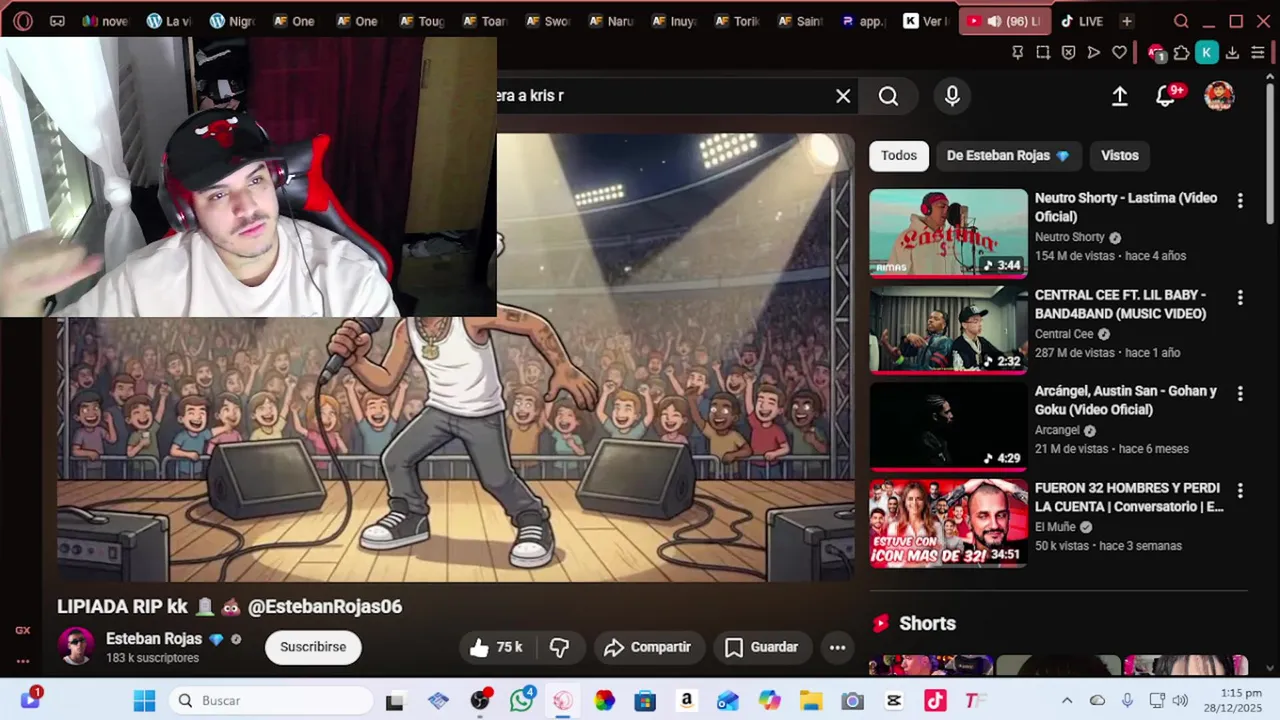1280x720 pixels.
Task: Click the Suscribirse button
Action: pyautogui.click(x=313, y=648)
